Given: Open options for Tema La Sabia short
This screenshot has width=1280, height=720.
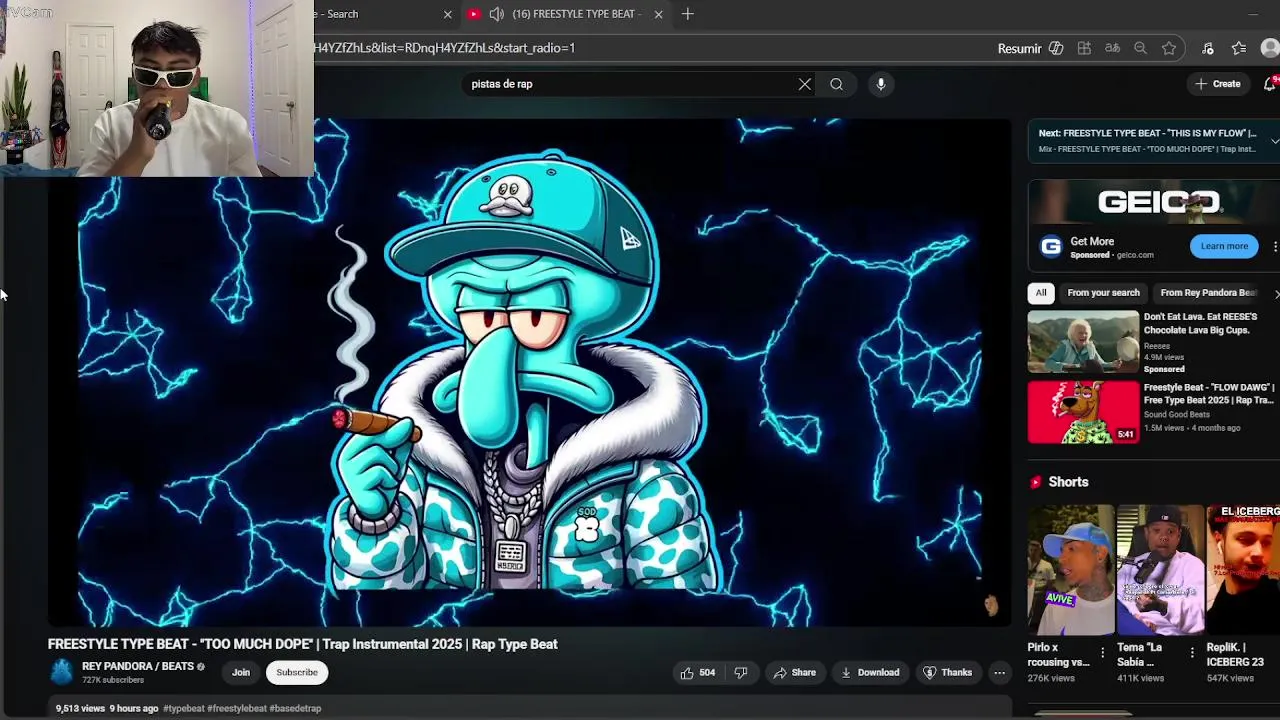Looking at the screenshot, I should 1192,652.
